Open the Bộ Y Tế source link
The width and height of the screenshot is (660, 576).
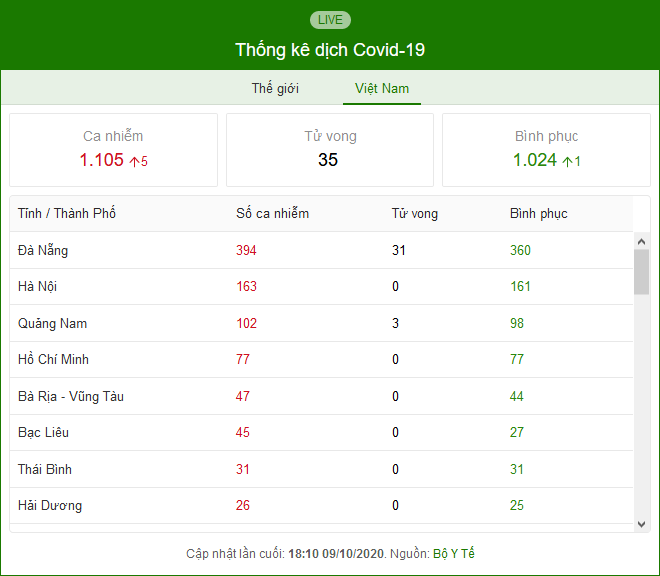pyautogui.click(x=454, y=553)
